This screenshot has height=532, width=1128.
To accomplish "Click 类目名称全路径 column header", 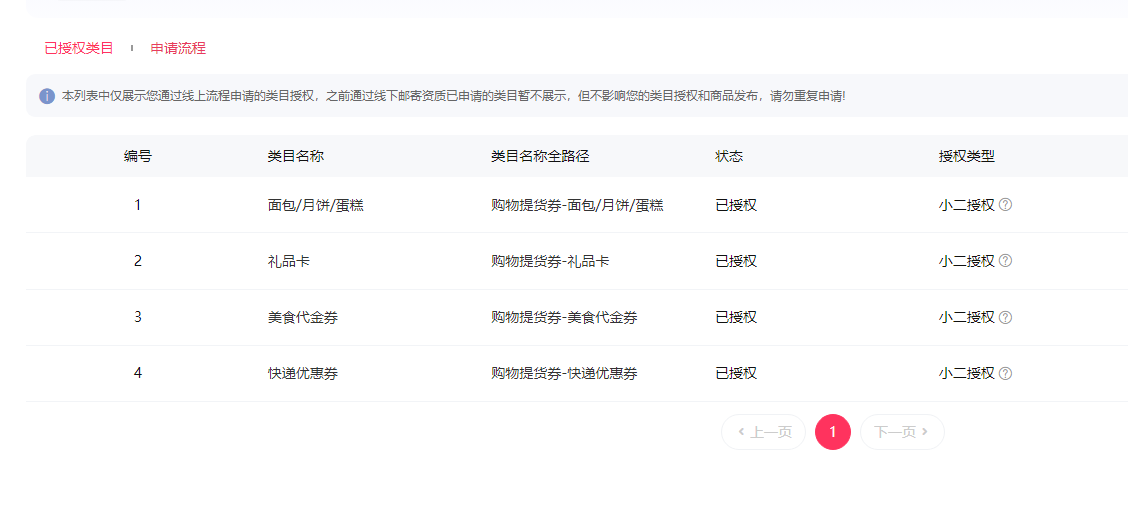I will pos(540,156).
